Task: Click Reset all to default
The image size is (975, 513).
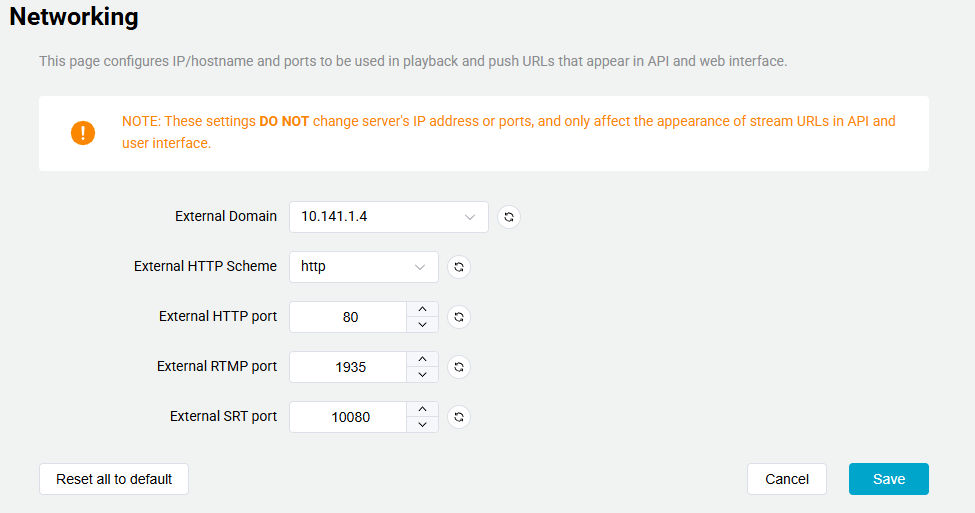Action: [x=114, y=479]
